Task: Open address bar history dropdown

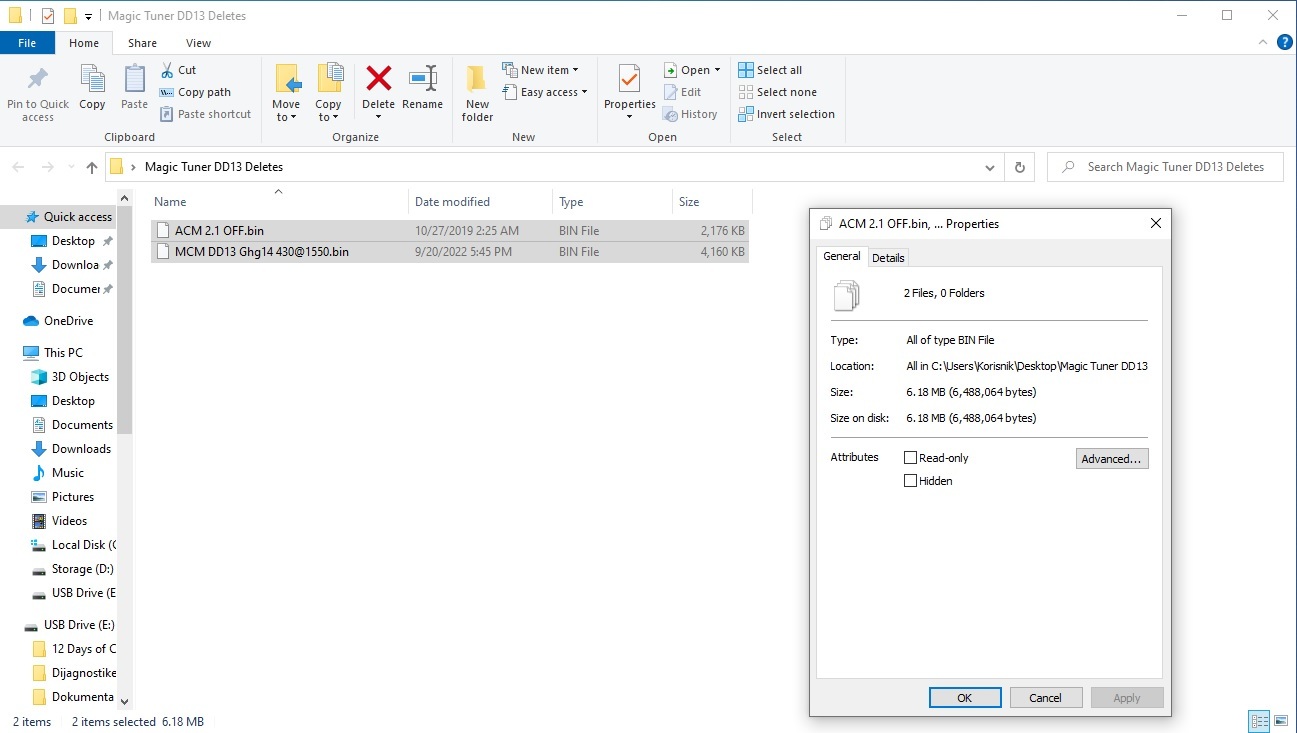Action: click(x=990, y=167)
